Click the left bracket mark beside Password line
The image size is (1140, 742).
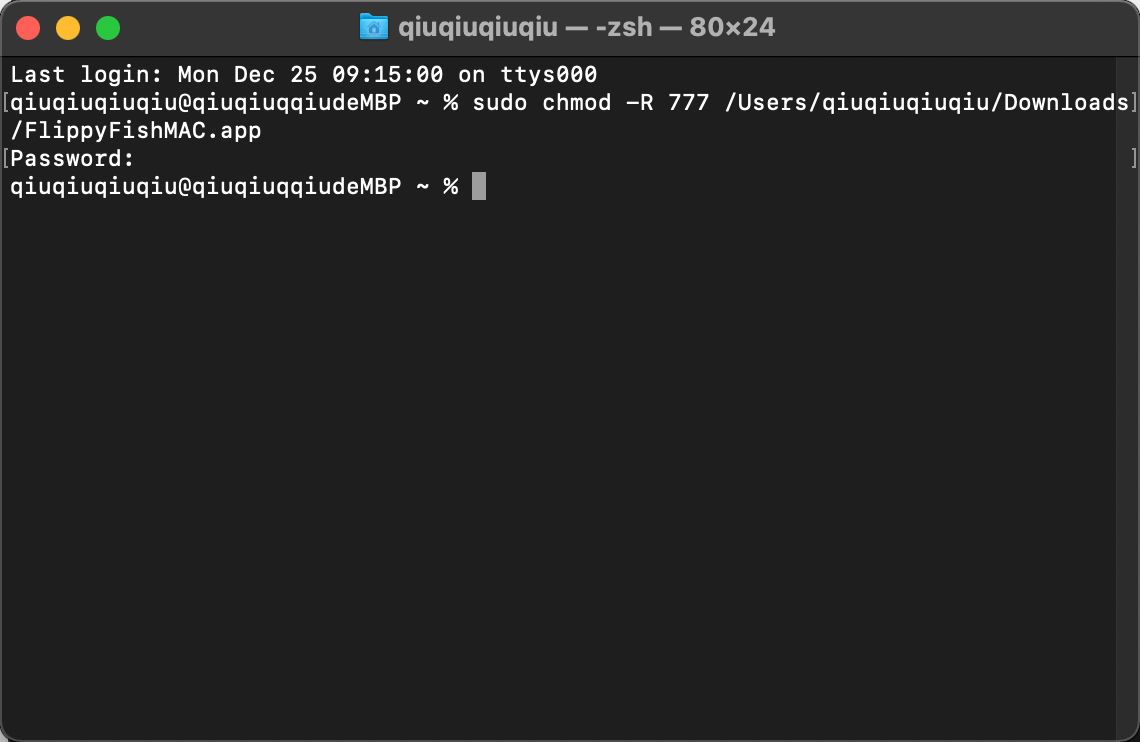[x=6, y=158]
